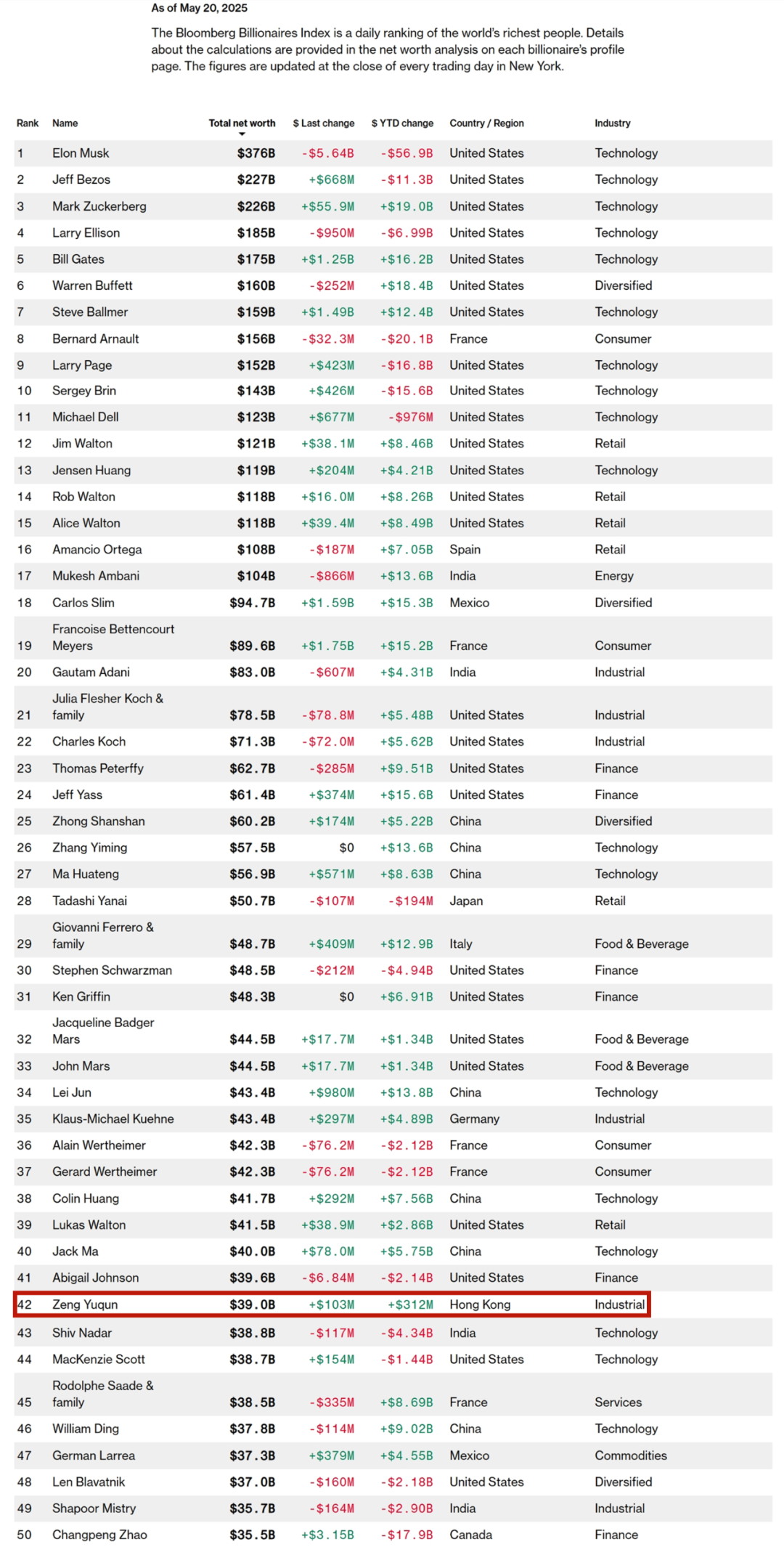Click Francoise Bettencourt Meyers name

coord(113,638)
